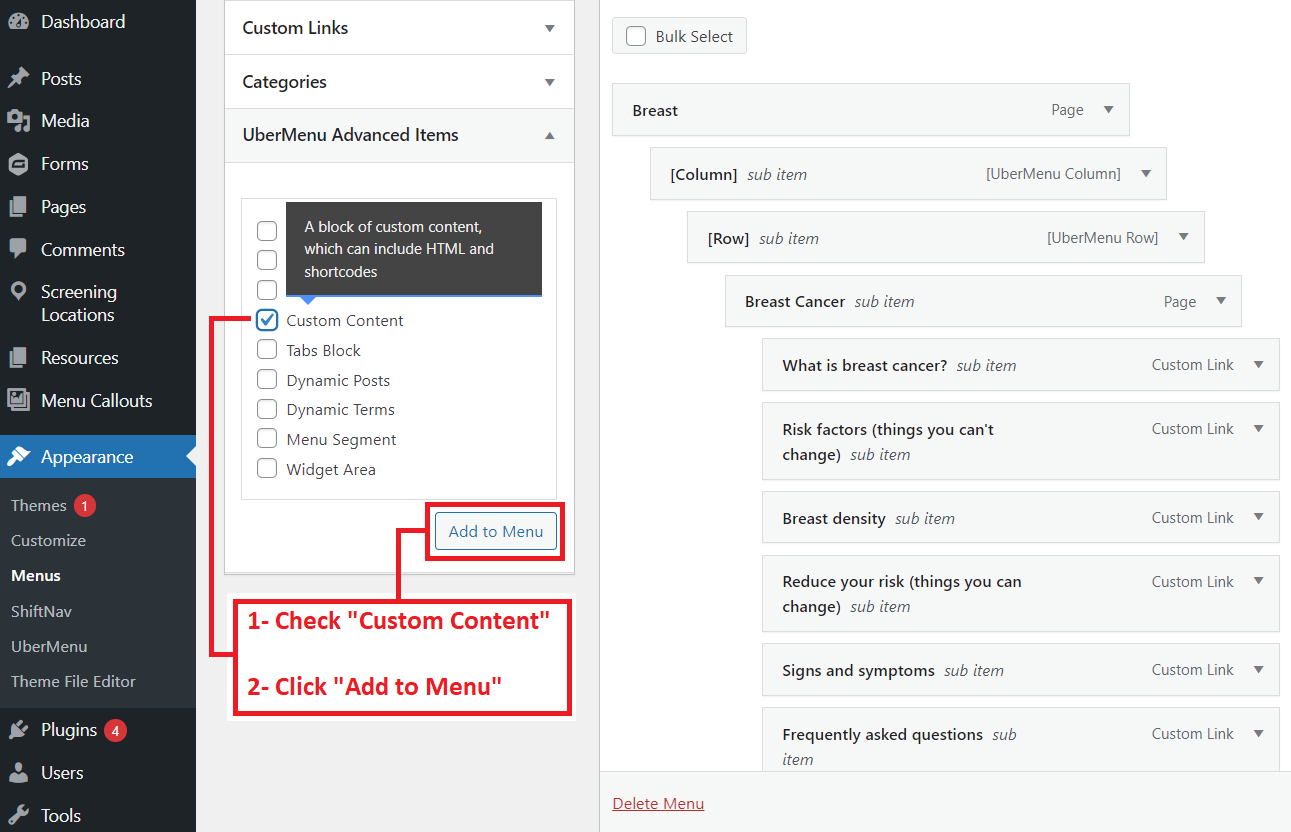Image resolution: width=1291 pixels, height=832 pixels.
Task: Expand the Breast page menu item
Action: tap(1108, 110)
